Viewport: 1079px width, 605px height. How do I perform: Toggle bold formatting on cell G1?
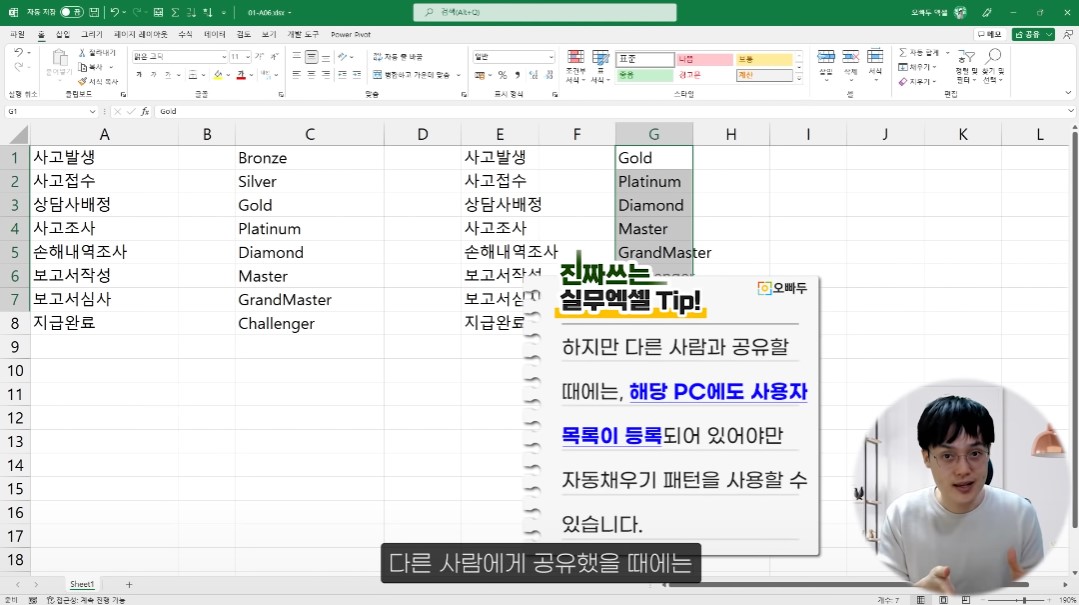coord(138,75)
